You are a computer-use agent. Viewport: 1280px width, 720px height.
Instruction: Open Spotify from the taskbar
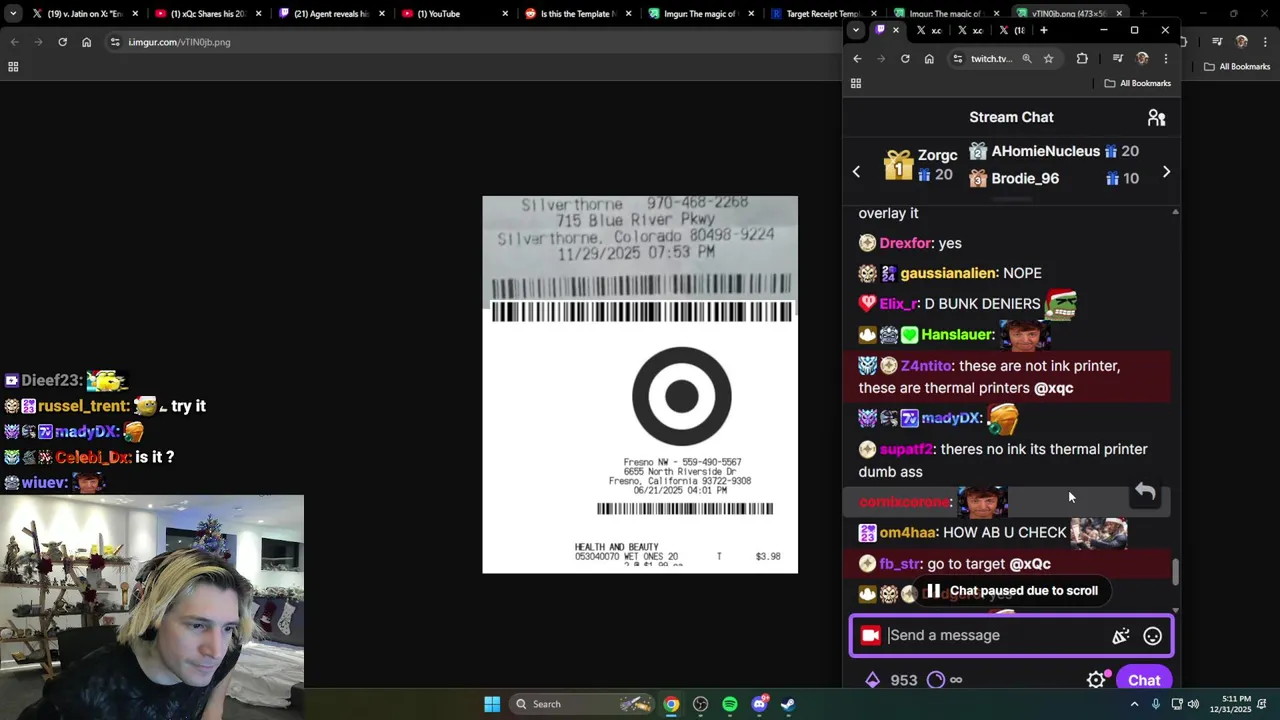coord(729,704)
